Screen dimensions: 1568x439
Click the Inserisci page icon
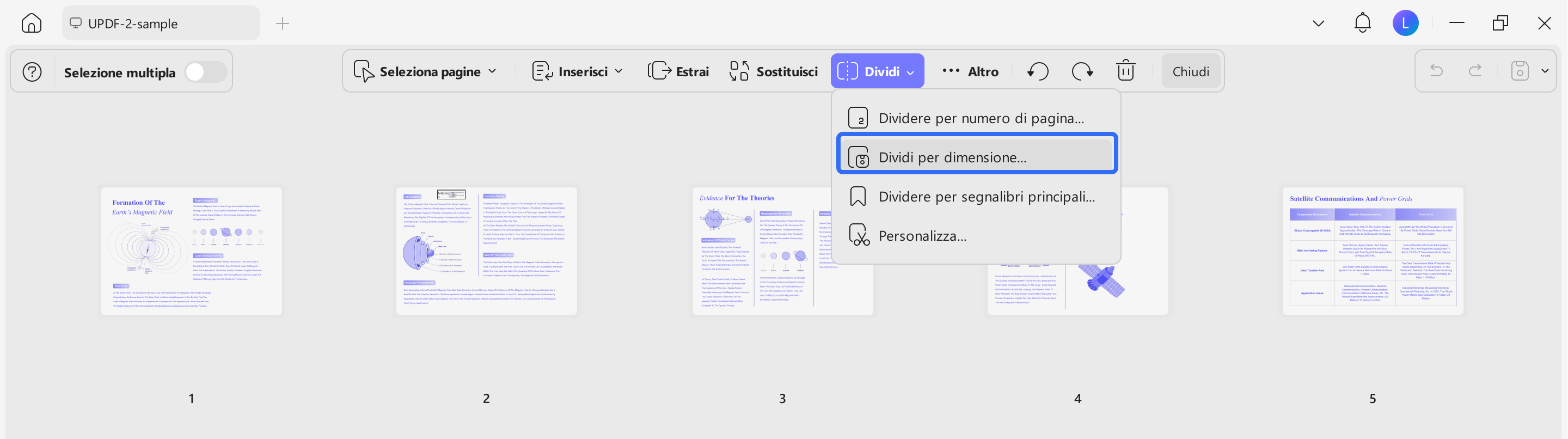coord(542,71)
